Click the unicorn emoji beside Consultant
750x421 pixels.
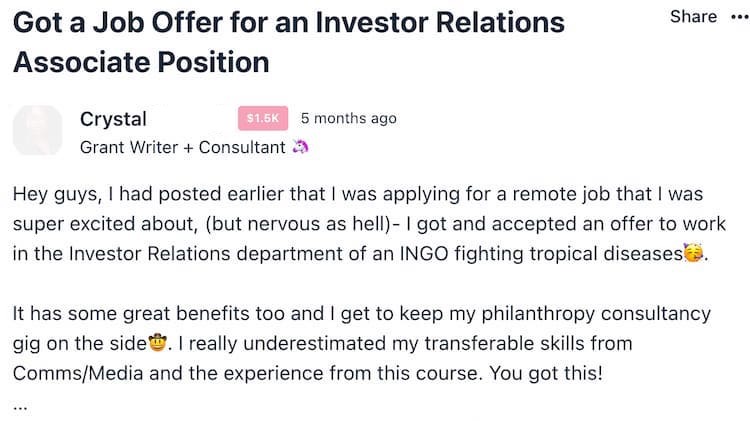[300, 147]
